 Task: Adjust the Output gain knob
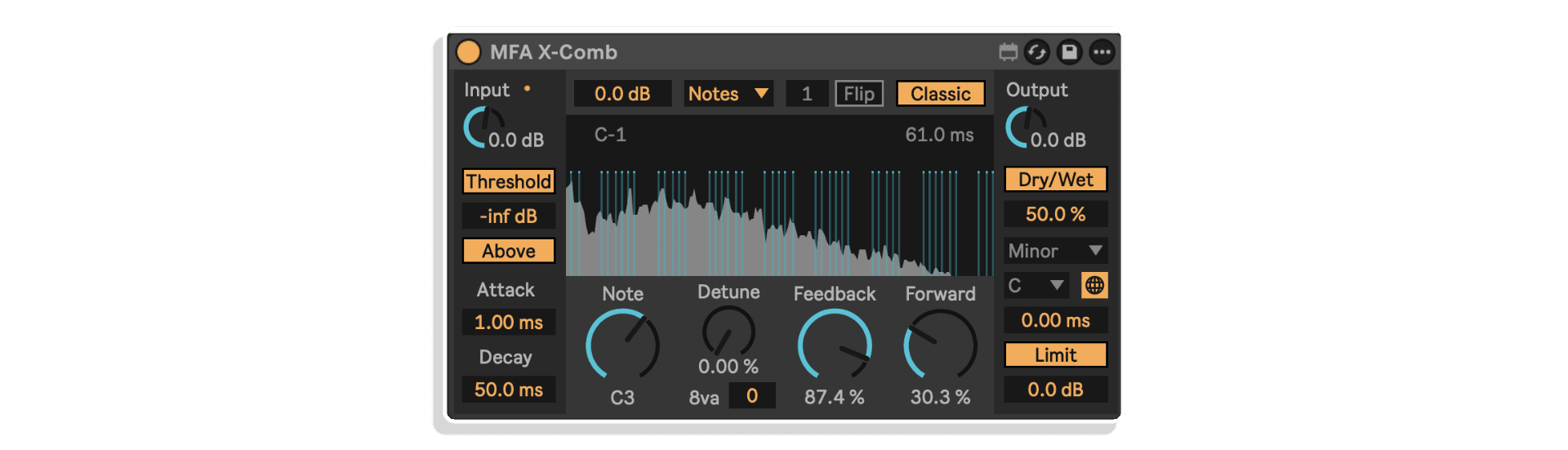coord(1025,127)
